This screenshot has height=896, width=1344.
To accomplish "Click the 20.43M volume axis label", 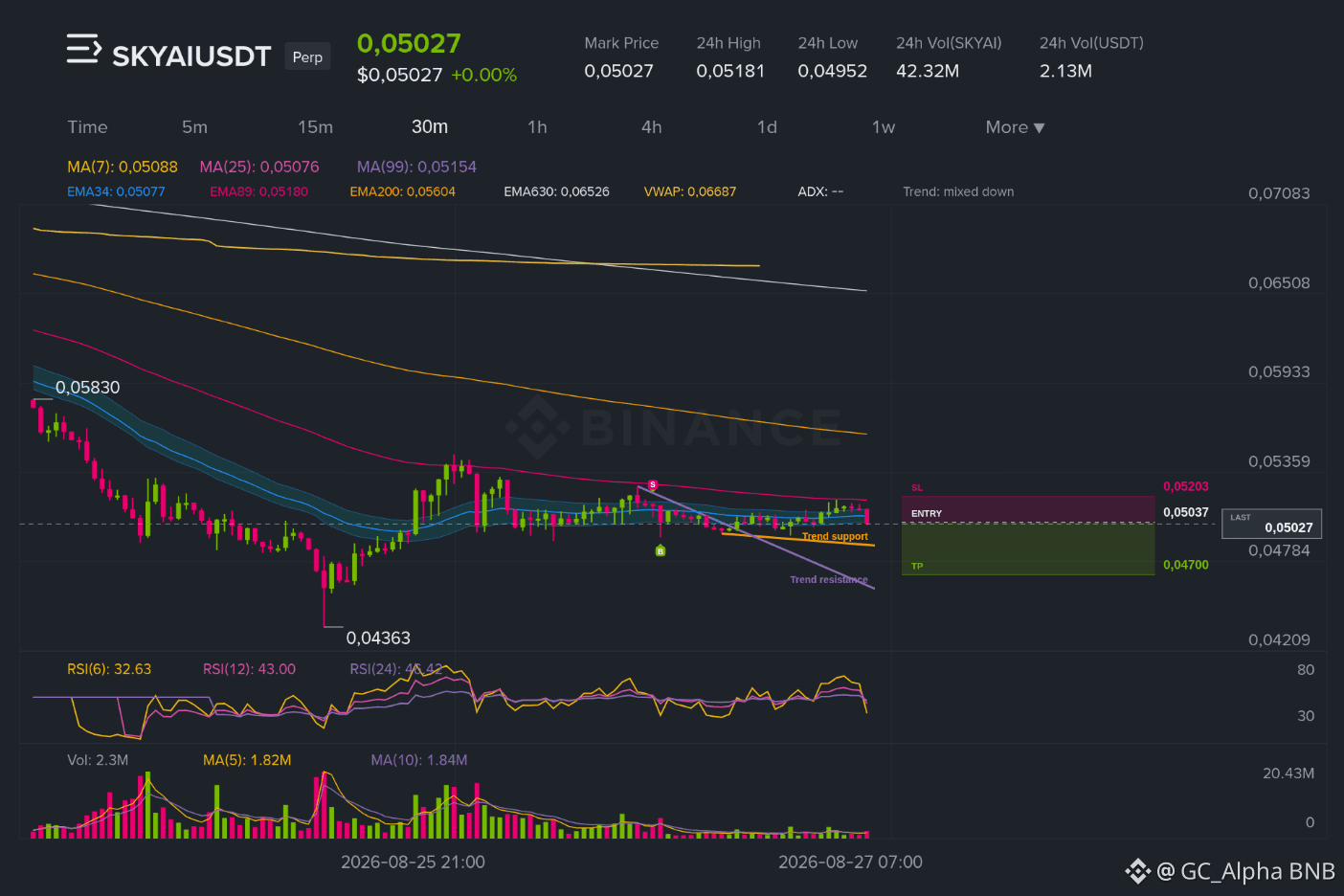I will (x=1288, y=773).
